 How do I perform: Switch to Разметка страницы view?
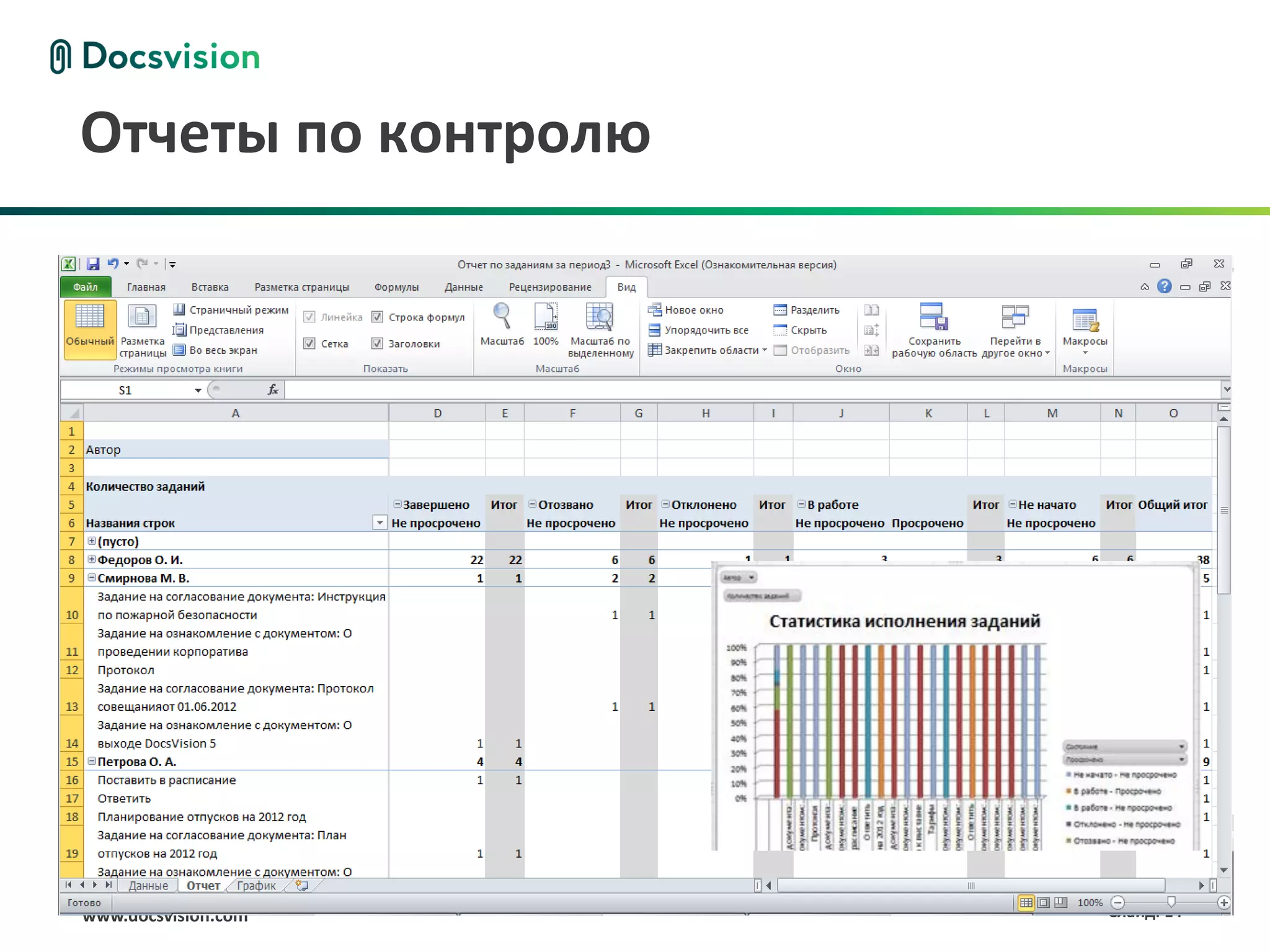coord(143,330)
